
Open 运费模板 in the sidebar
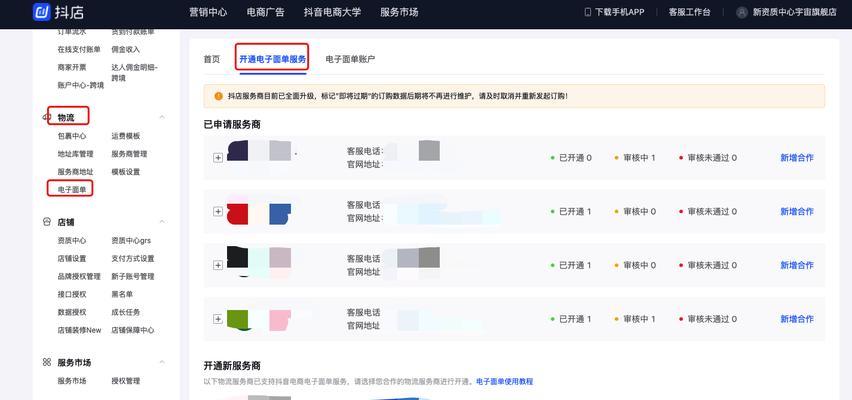tap(126, 136)
